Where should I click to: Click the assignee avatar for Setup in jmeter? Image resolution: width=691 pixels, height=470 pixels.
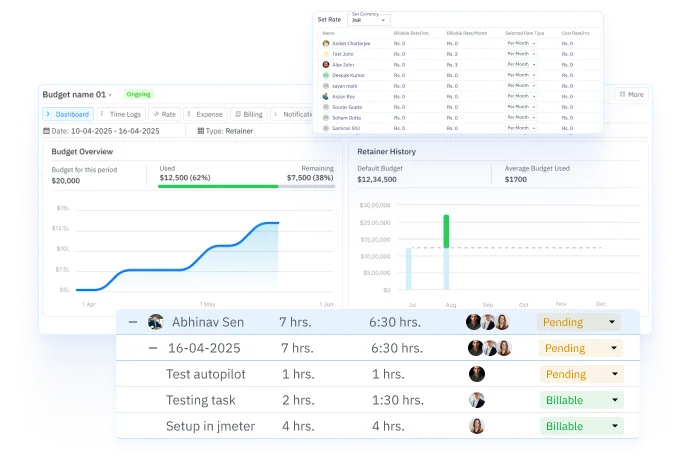pos(476,426)
